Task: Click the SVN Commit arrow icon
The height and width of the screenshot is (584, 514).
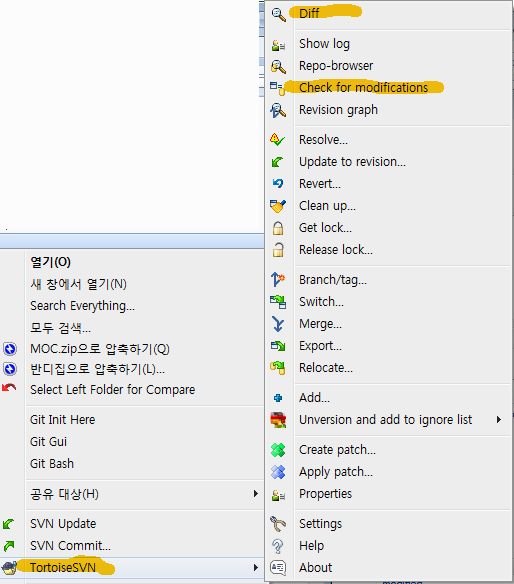Action: 9,546
